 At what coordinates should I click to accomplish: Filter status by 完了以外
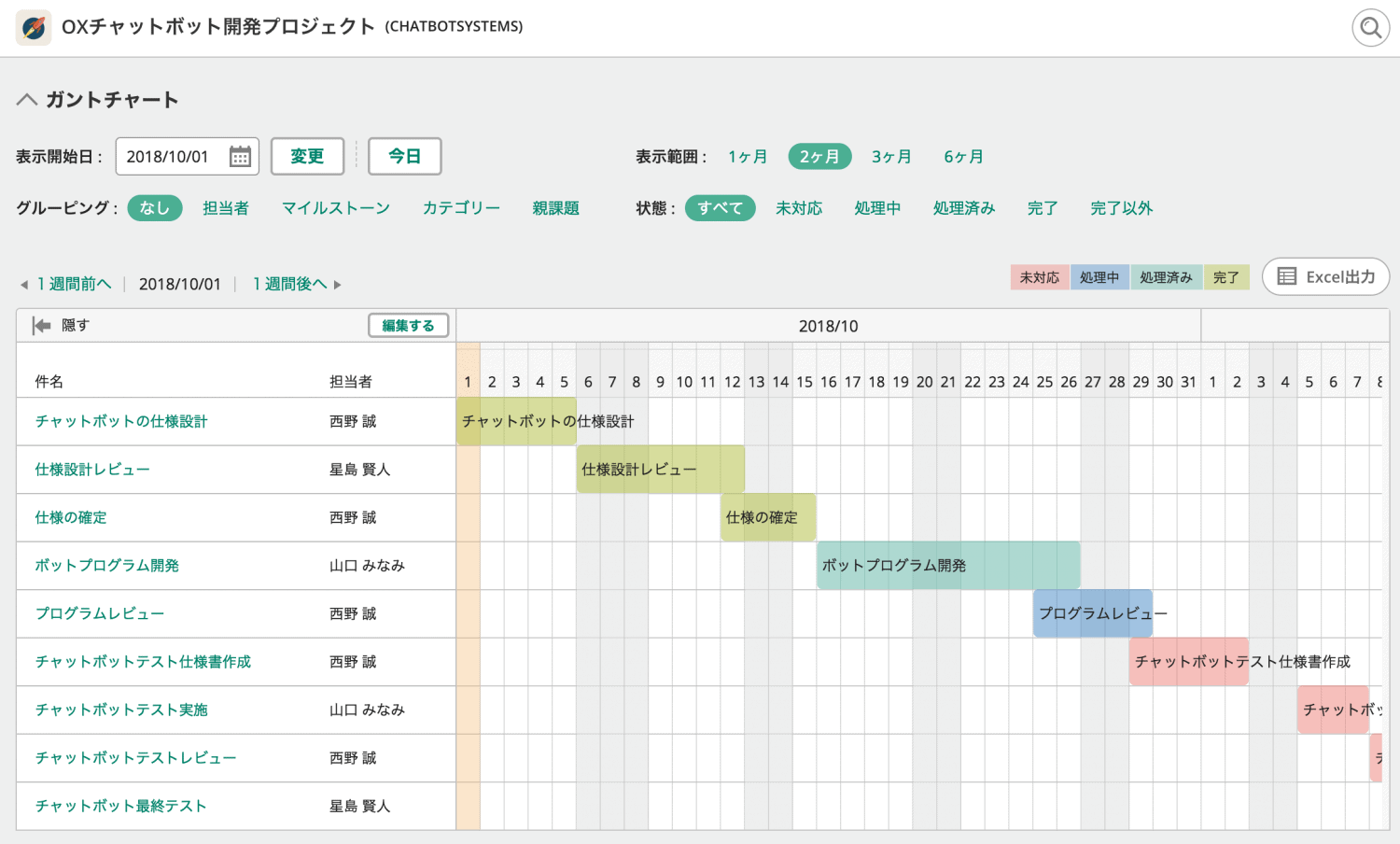(x=1122, y=208)
